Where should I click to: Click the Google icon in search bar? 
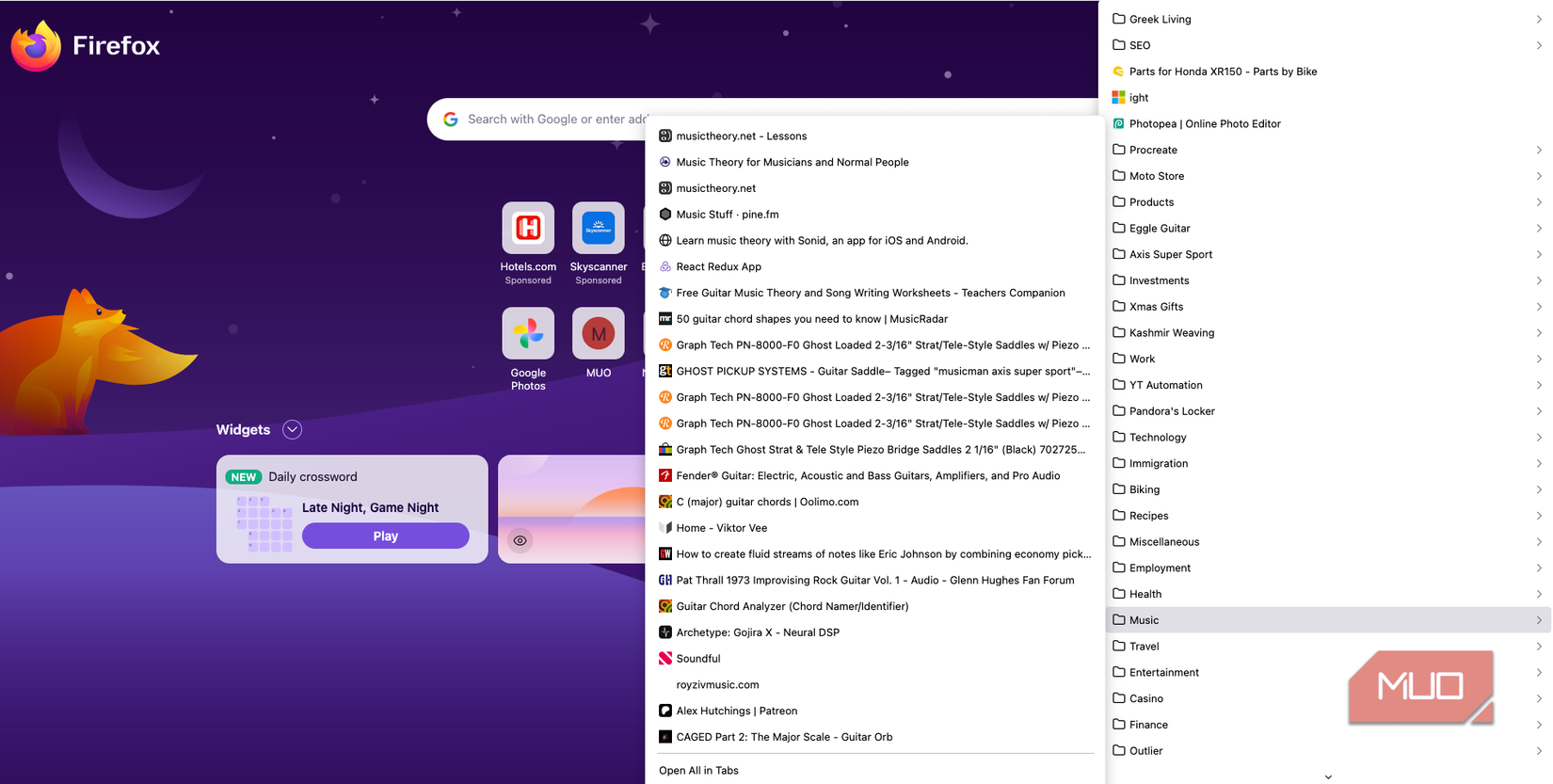(x=451, y=120)
